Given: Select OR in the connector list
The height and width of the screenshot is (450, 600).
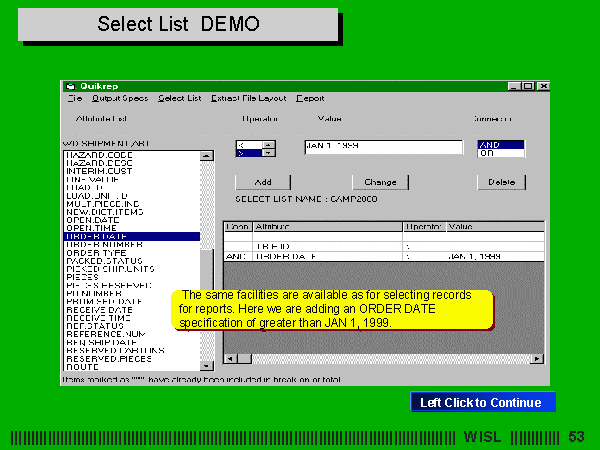Looking at the screenshot, I should click(500, 153).
